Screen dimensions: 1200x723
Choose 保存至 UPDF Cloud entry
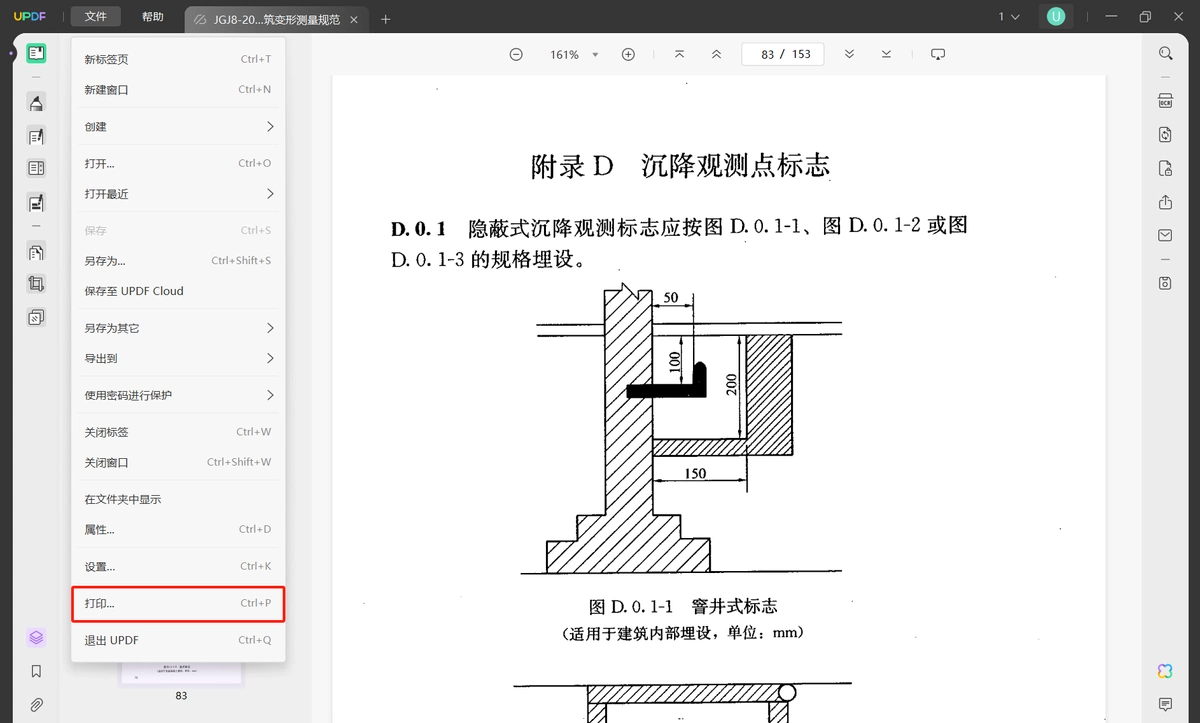tap(179, 291)
